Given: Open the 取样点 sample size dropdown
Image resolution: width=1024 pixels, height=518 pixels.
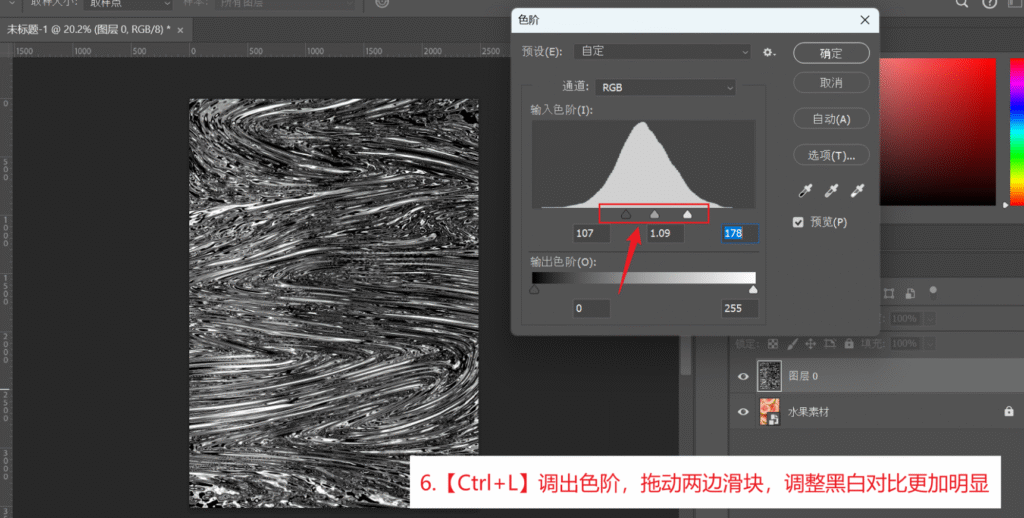Looking at the screenshot, I should [x=128, y=4].
